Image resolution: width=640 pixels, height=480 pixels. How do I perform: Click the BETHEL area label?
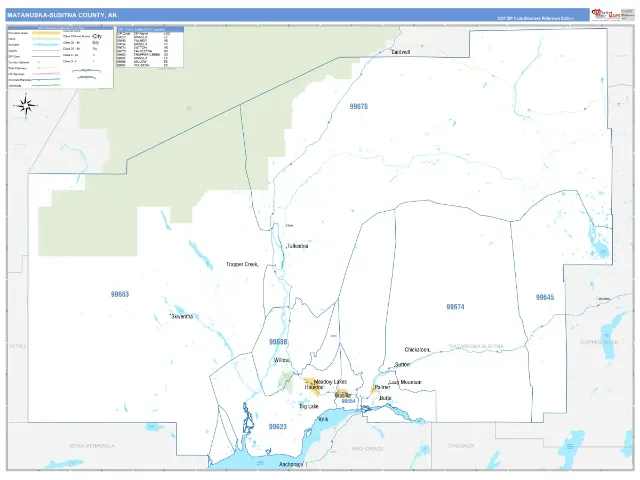[18, 346]
